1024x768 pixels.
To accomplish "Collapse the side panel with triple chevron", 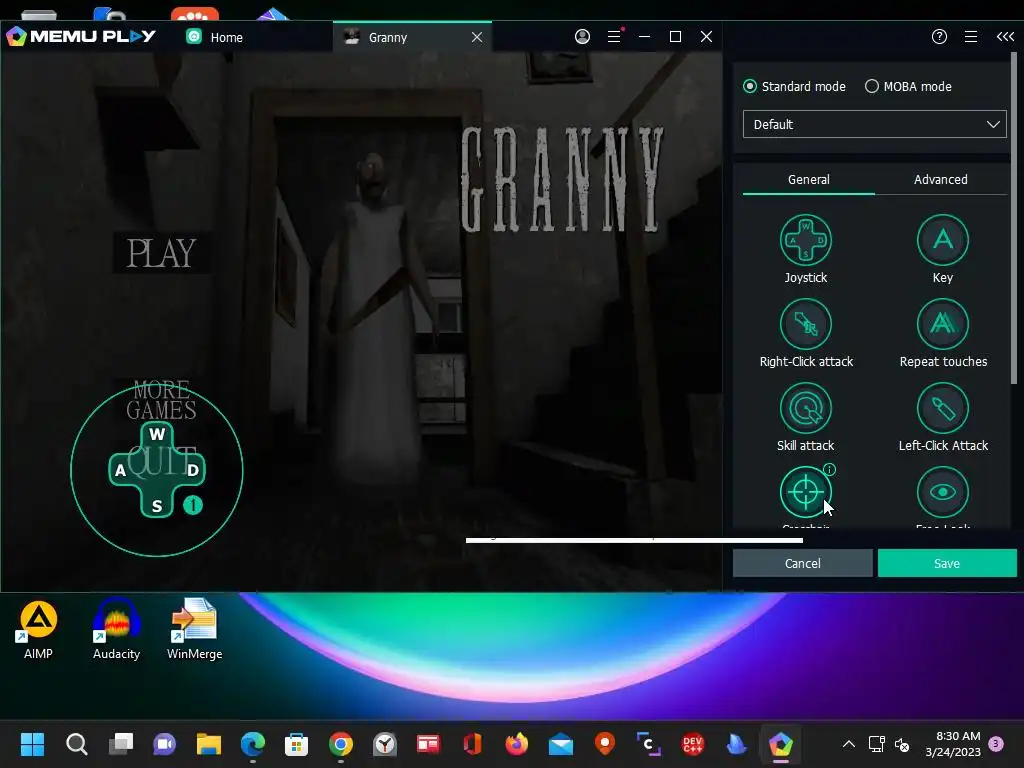I will point(1005,37).
